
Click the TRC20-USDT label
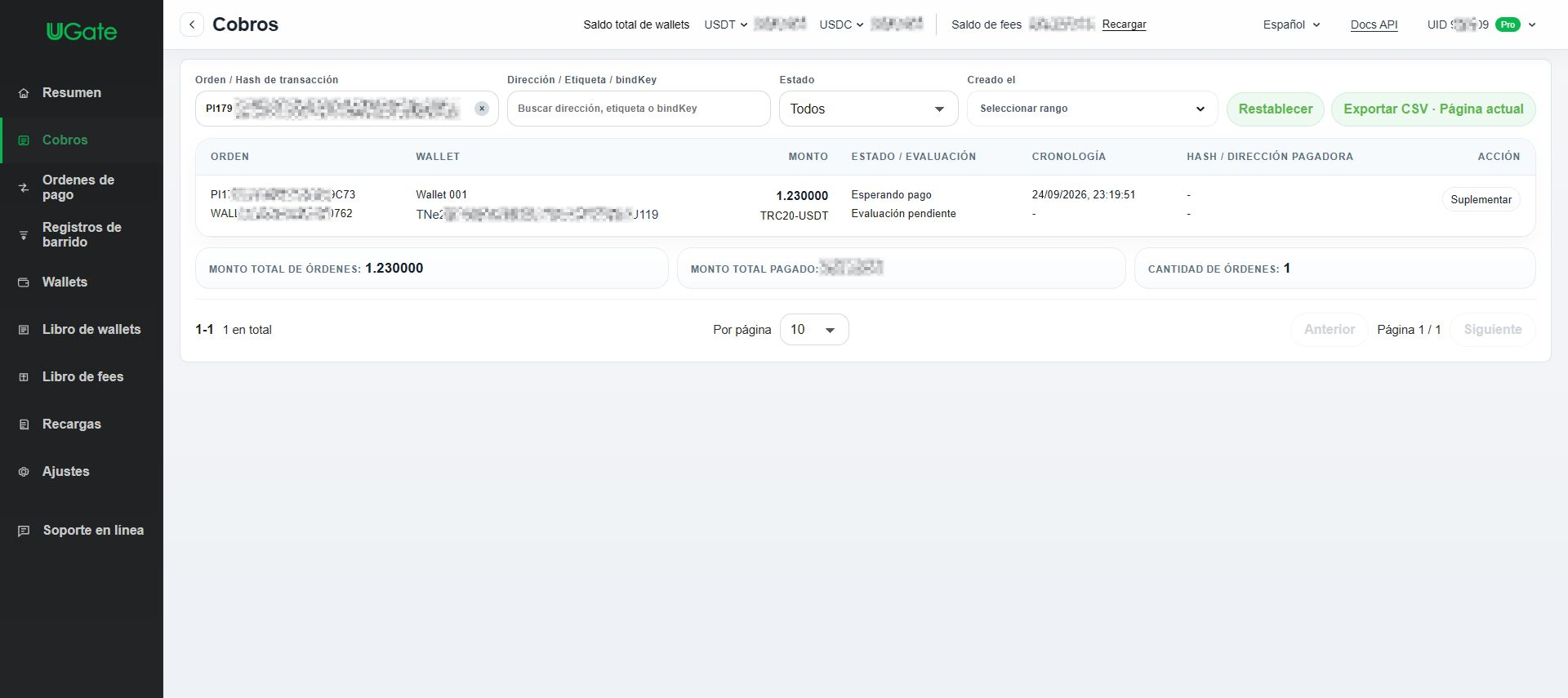pyautogui.click(x=794, y=216)
